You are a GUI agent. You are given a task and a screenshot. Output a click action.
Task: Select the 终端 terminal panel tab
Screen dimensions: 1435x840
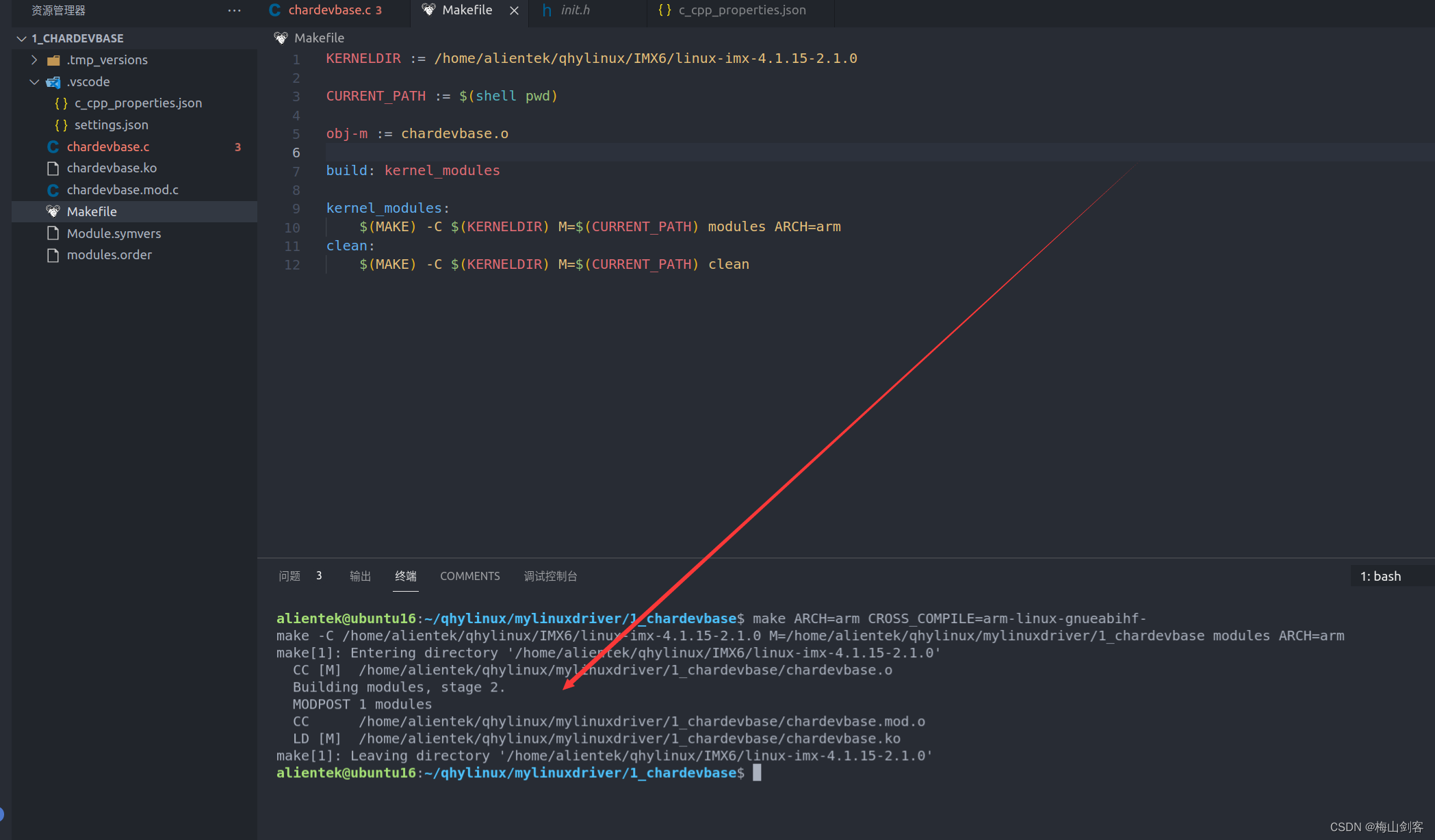(x=406, y=576)
